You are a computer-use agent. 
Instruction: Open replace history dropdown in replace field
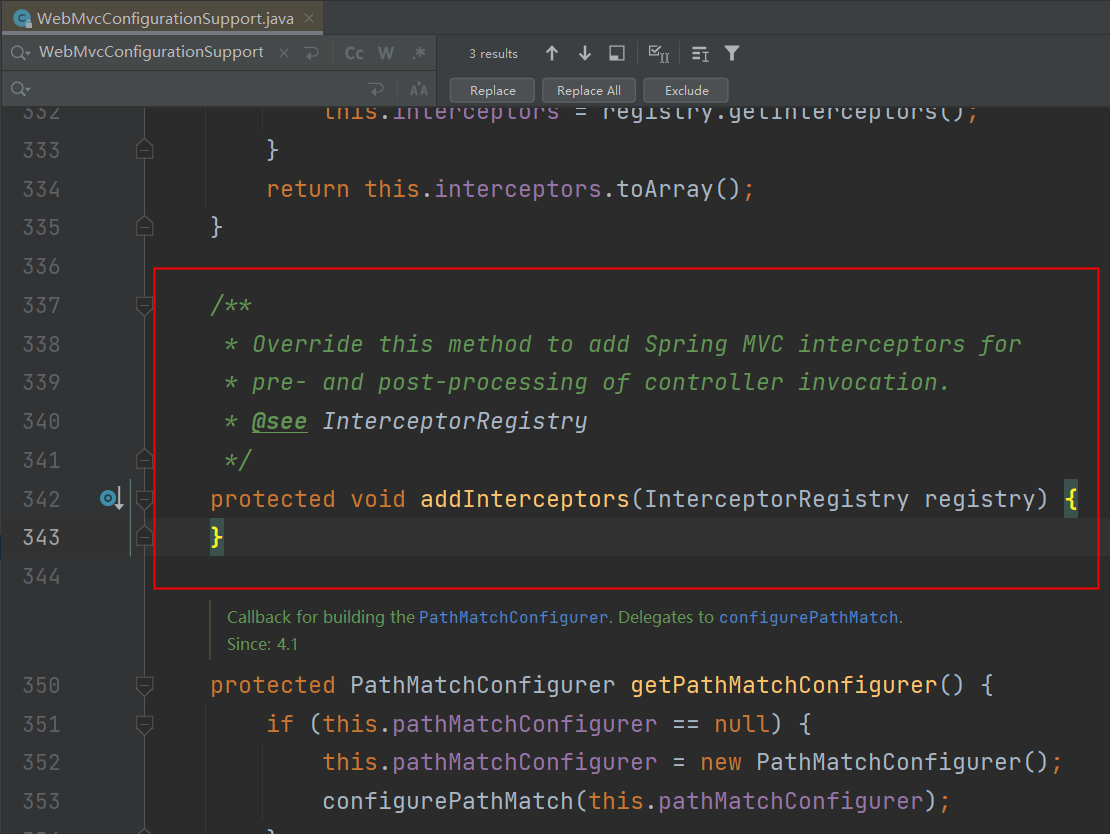pos(21,89)
